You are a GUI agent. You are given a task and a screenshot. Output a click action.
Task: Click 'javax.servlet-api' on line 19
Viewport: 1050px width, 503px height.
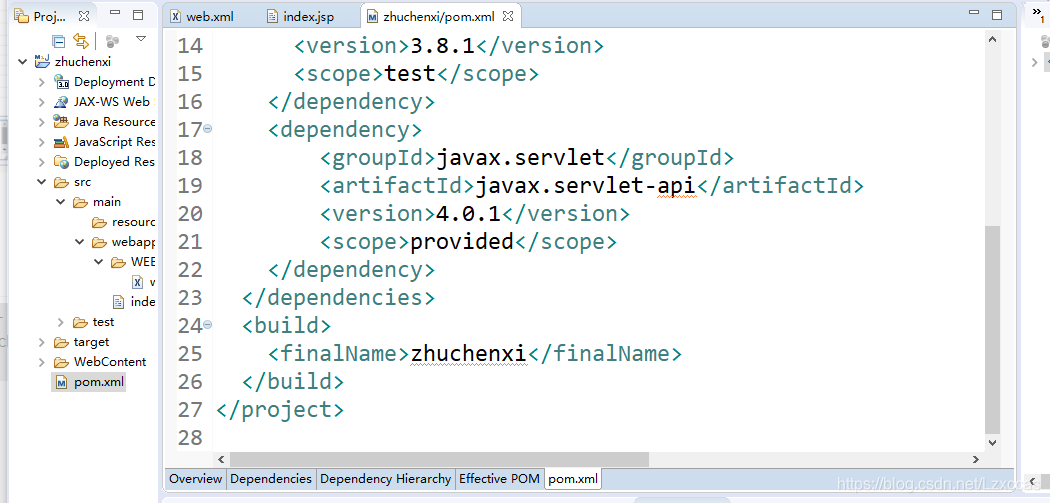(586, 186)
